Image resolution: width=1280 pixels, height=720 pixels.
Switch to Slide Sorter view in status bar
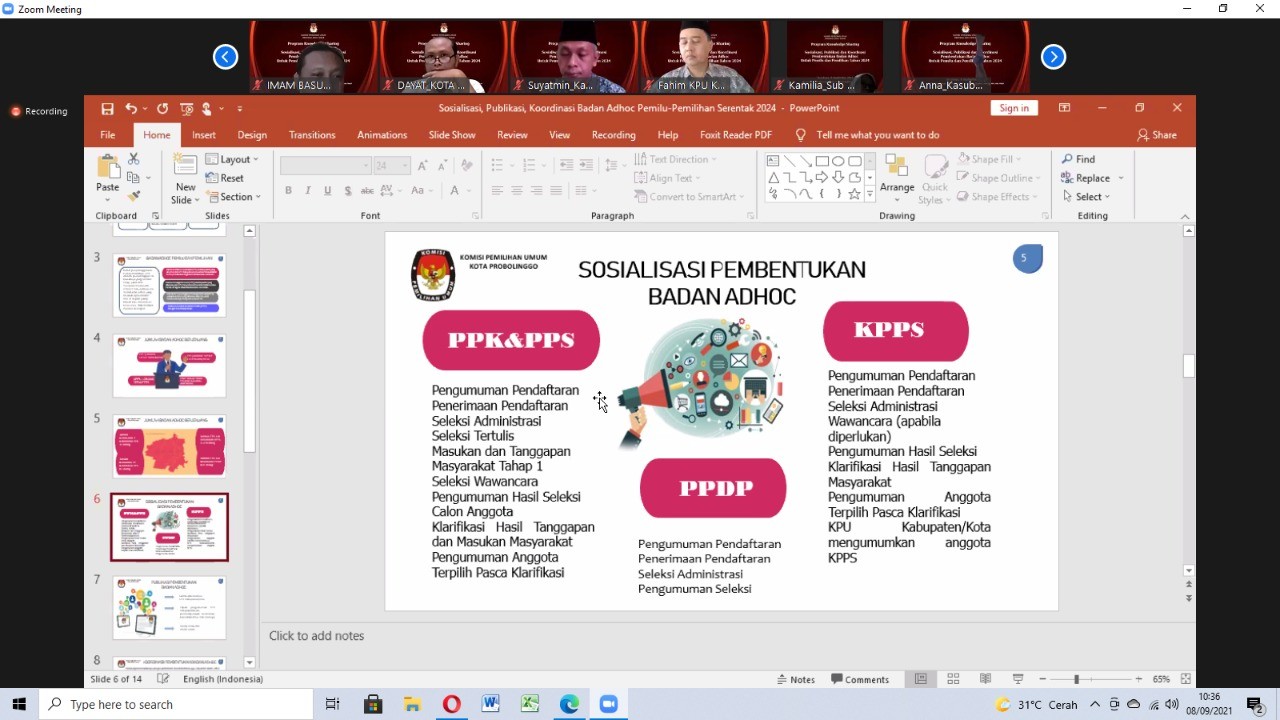coord(953,679)
